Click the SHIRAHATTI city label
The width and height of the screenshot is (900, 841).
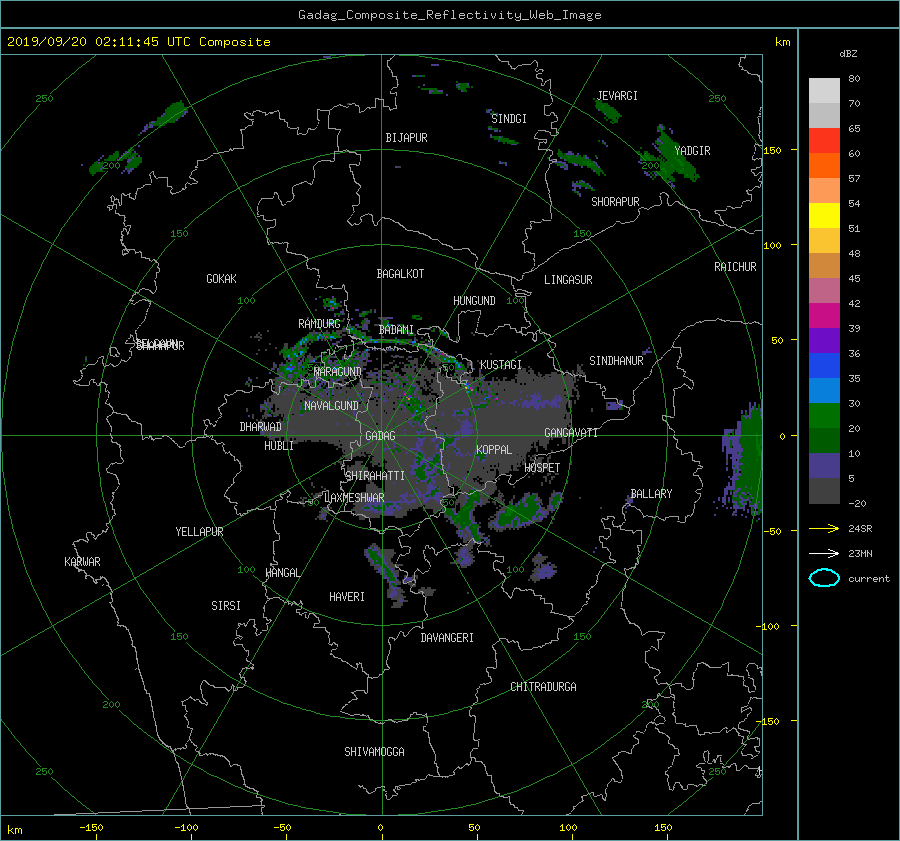pos(375,476)
